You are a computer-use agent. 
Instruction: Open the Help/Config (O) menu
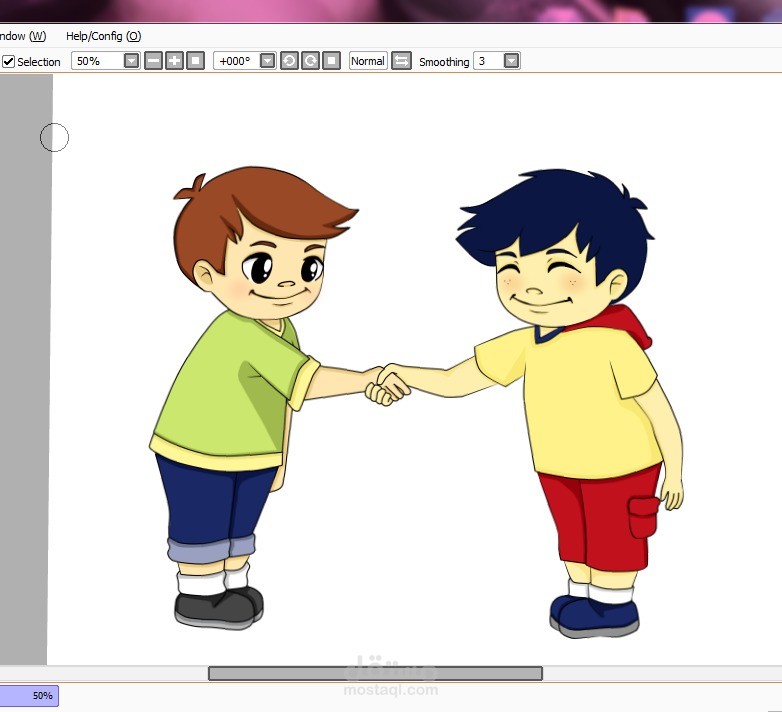coord(104,36)
